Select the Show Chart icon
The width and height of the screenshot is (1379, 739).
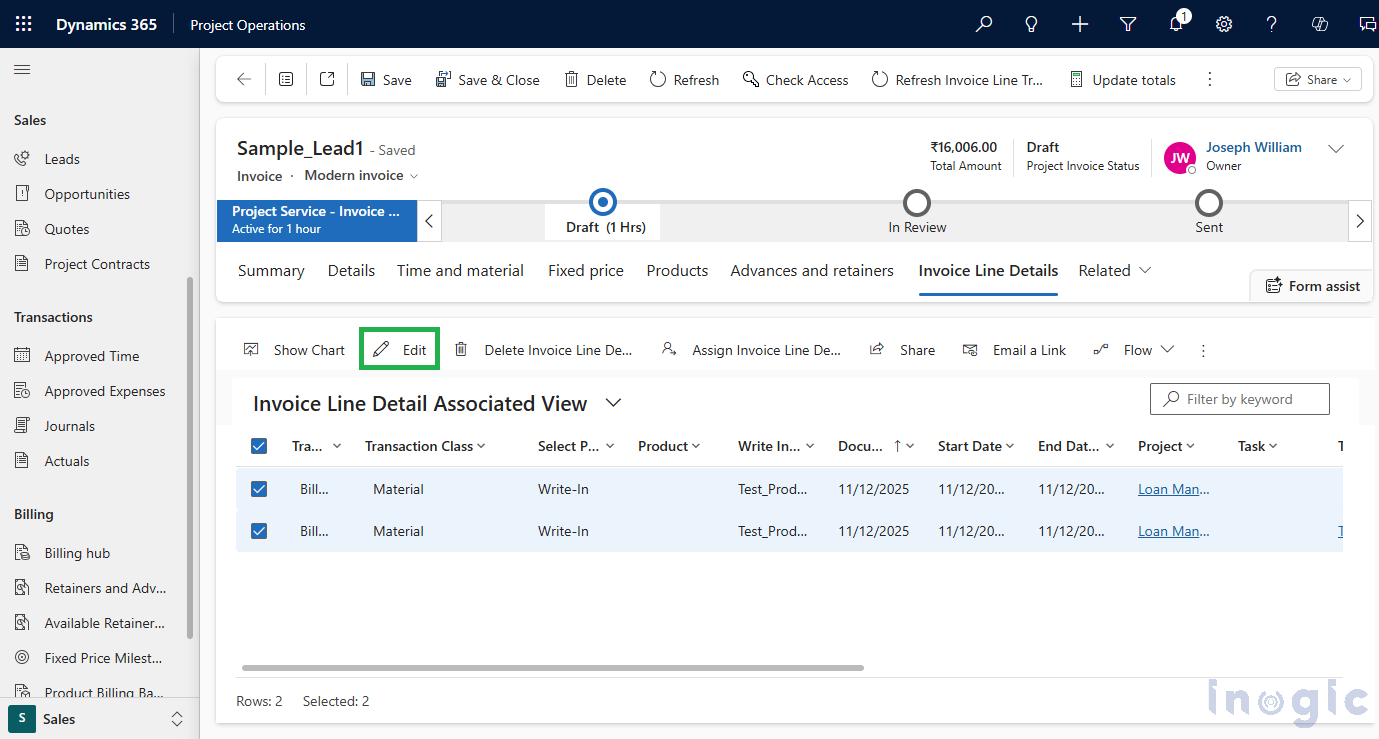251,349
